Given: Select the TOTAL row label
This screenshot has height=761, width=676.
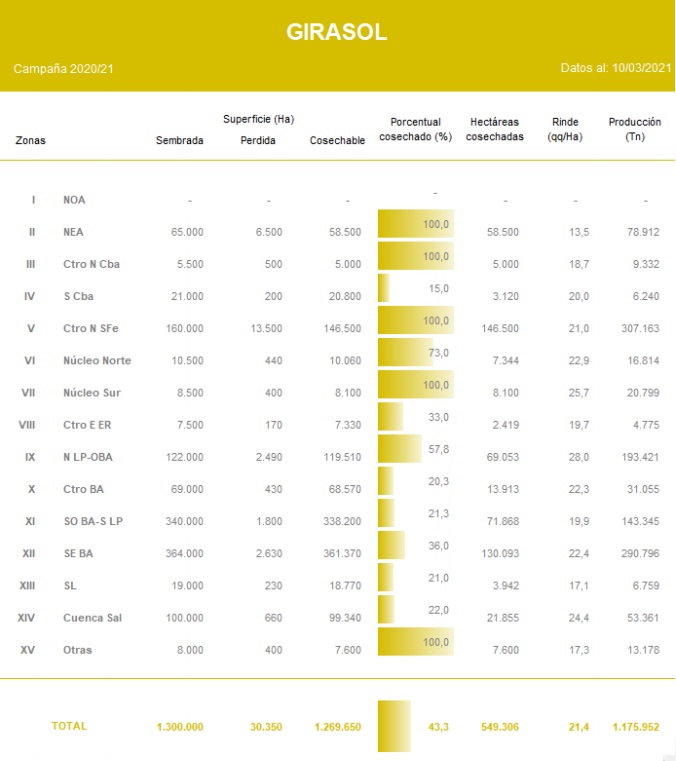Looking at the screenshot, I should [69, 726].
